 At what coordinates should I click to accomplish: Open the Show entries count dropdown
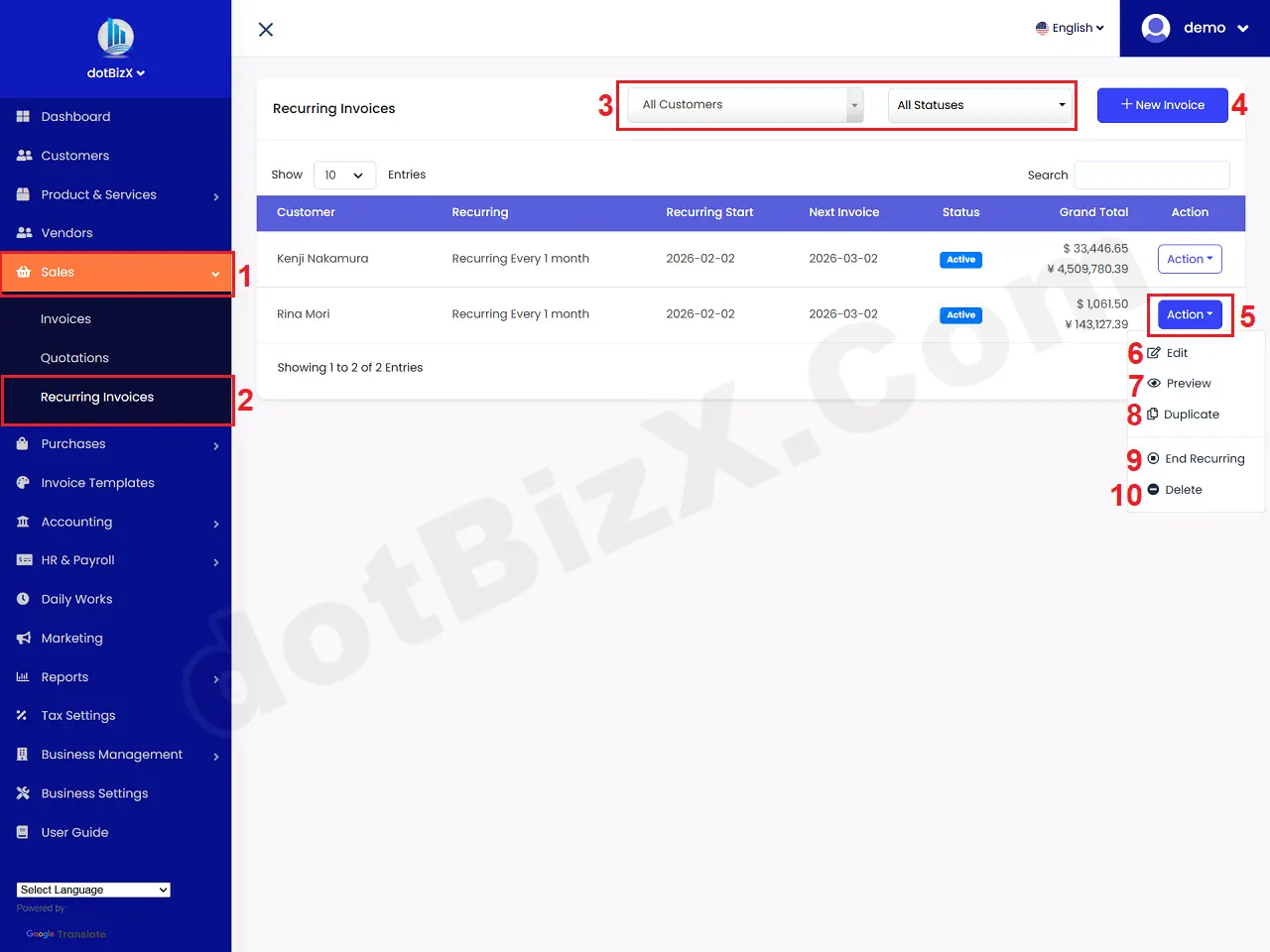pyautogui.click(x=344, y=175)
